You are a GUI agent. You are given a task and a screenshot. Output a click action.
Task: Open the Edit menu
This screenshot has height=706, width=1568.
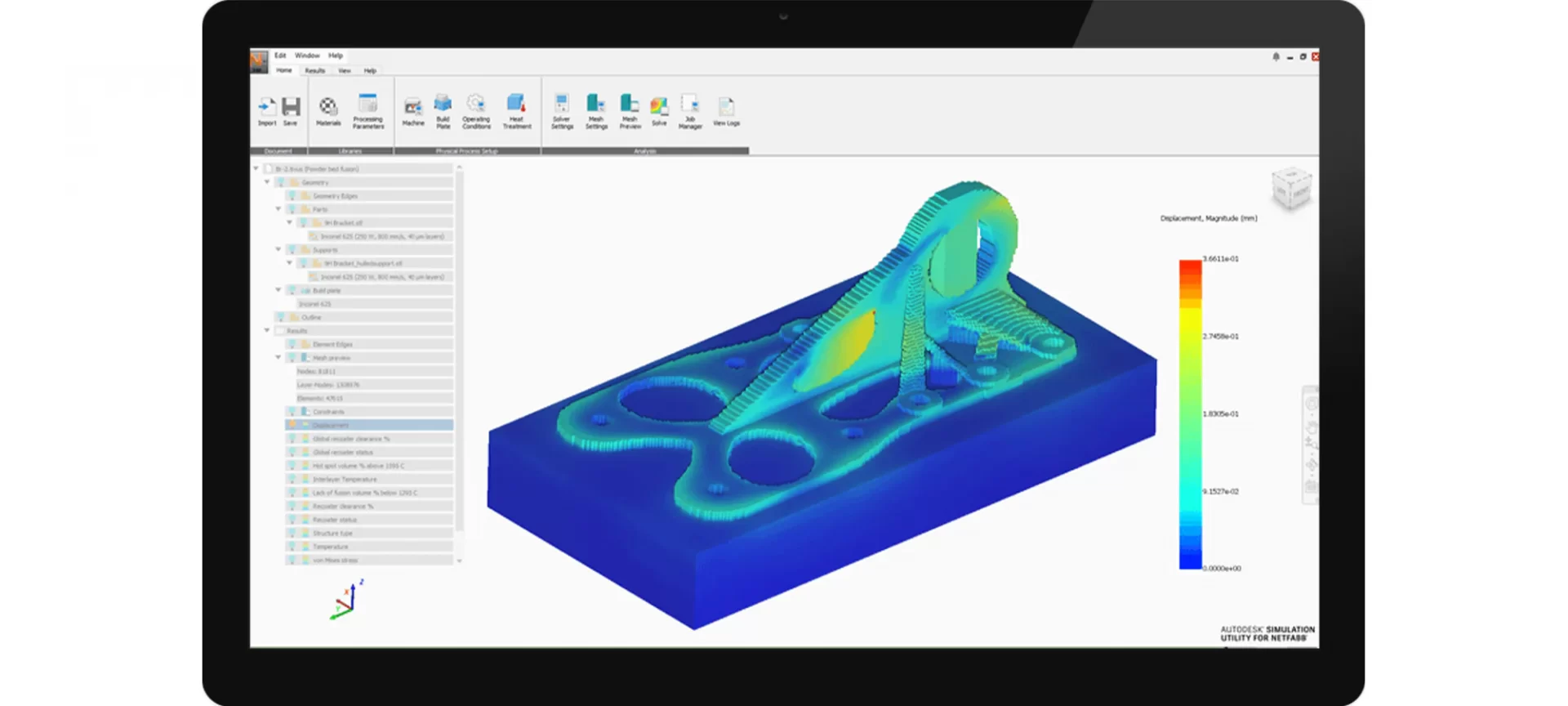(280, 56)
